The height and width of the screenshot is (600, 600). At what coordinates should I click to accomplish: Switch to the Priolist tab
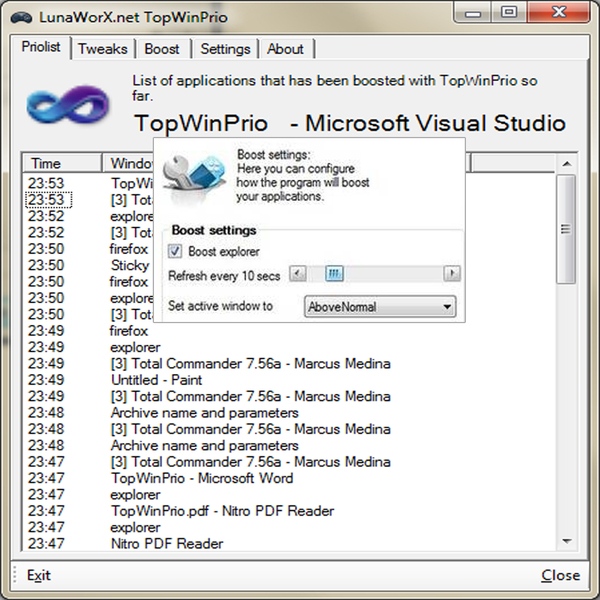tap(41, 47)
